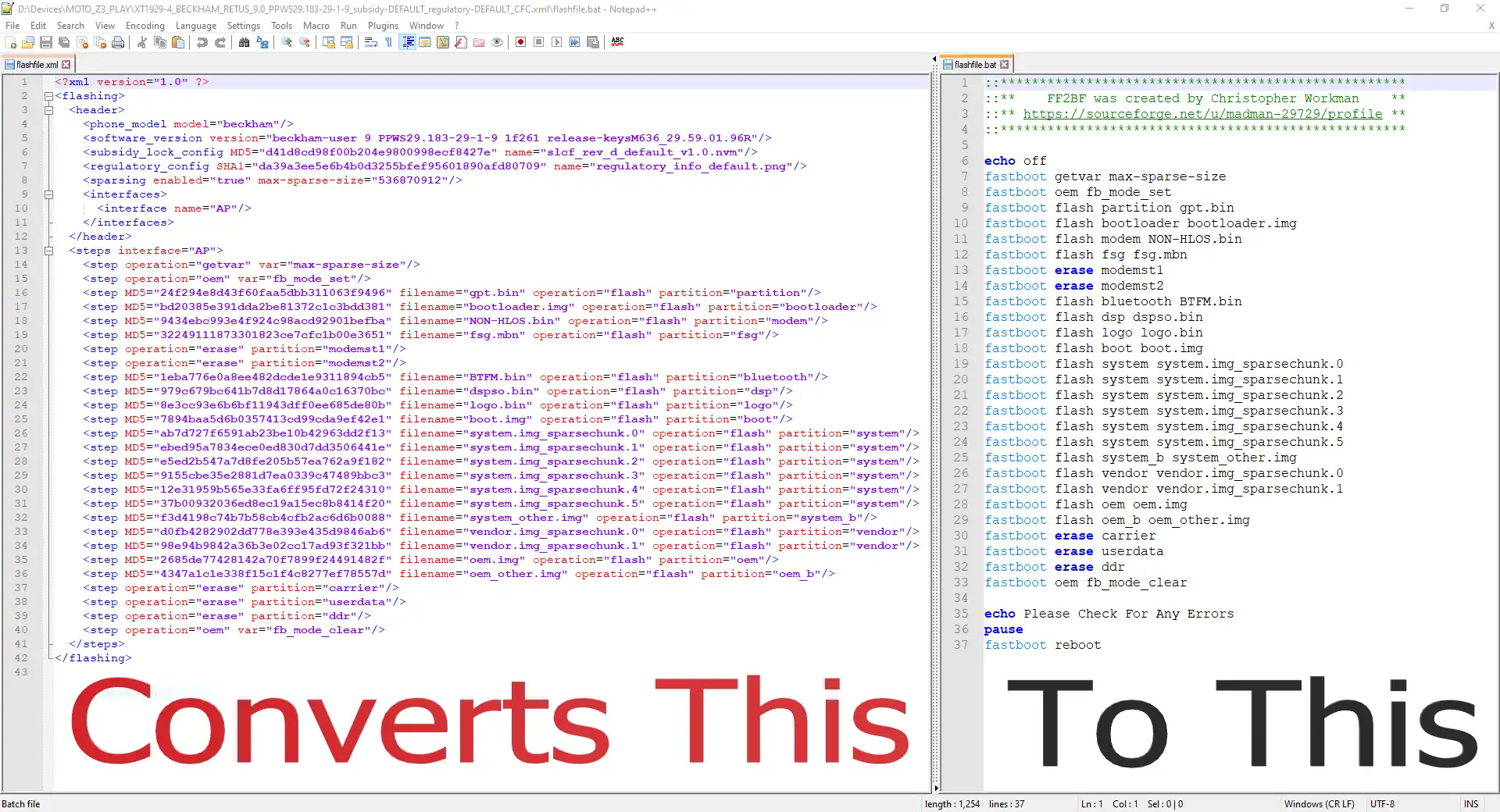Open Find with the binoculars icon
The width and height of the screenshot is (1500, 812).
click(245, 42)
